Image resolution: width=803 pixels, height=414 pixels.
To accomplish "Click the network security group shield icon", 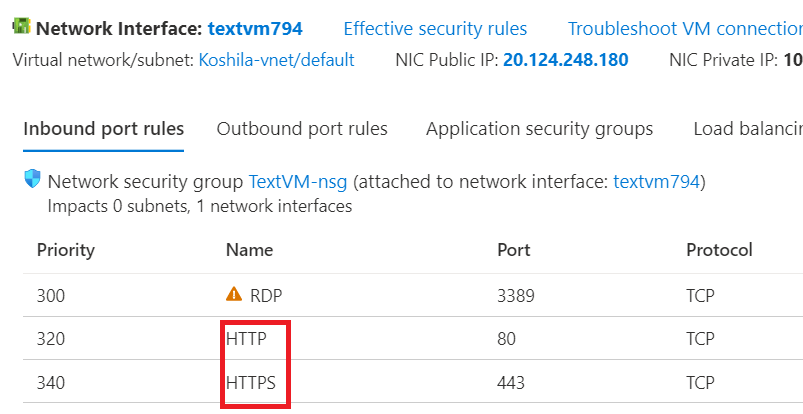I will [x=32, y=179].
